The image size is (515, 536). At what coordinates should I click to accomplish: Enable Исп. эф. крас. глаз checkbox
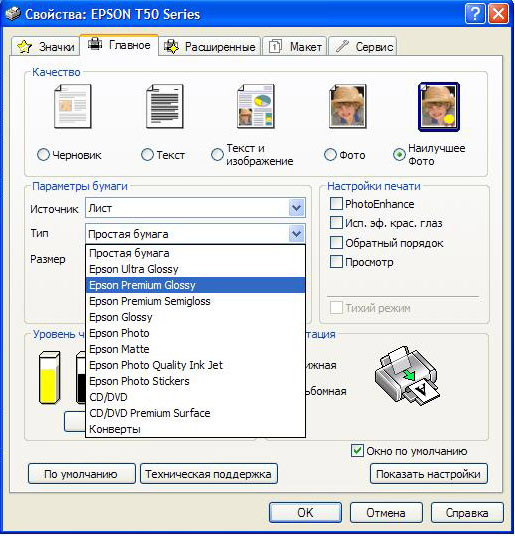pyautogui.click(x=336, y=223)
